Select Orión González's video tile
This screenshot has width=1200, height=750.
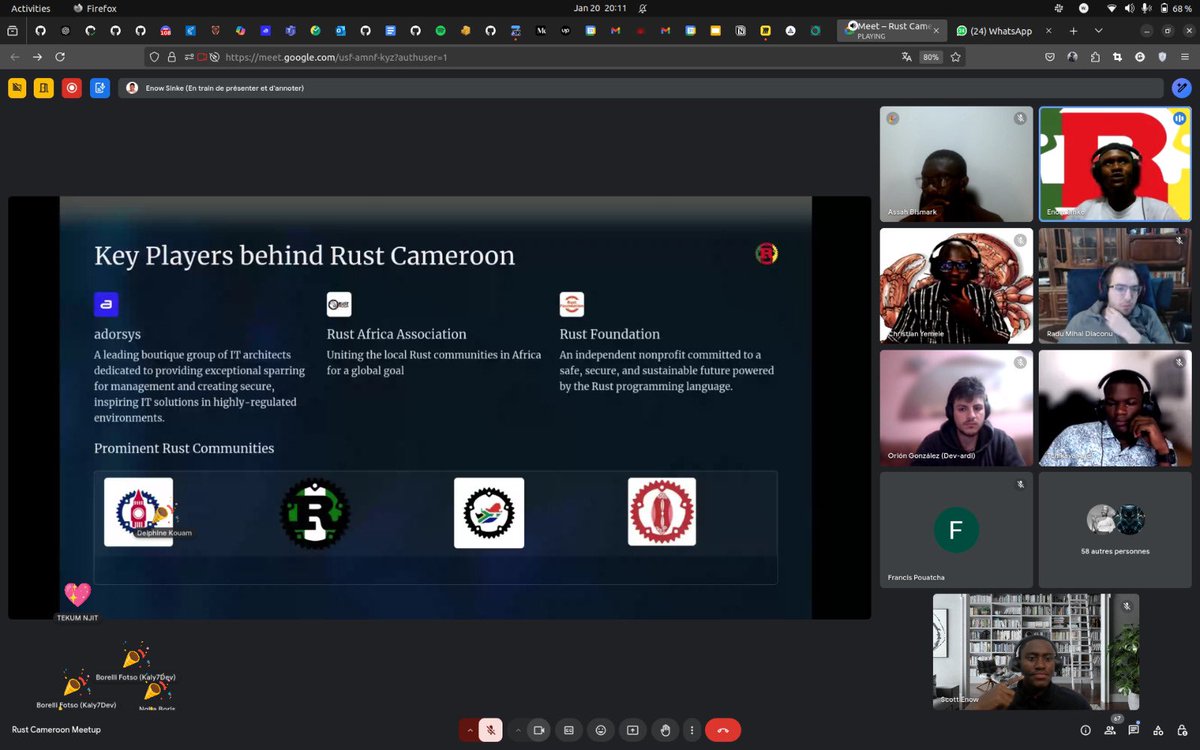[956, 408]
